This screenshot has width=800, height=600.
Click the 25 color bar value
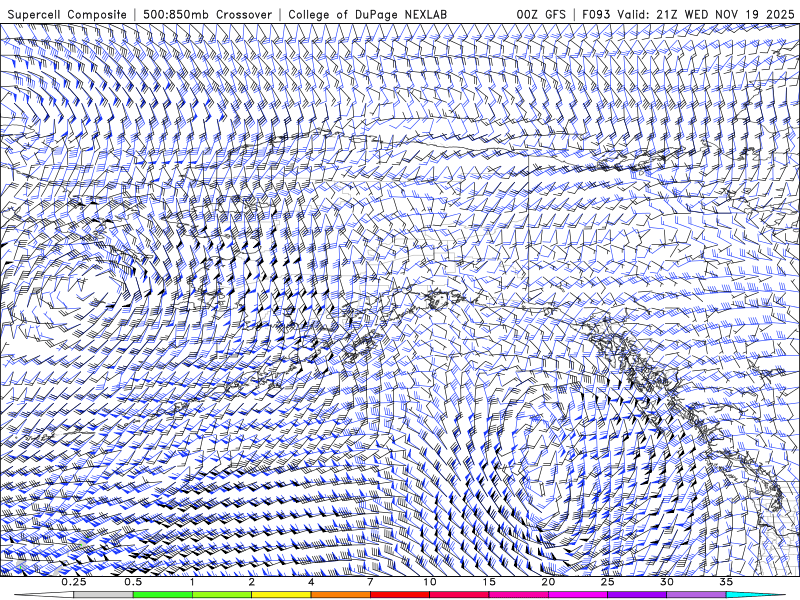tap(607, 582)
